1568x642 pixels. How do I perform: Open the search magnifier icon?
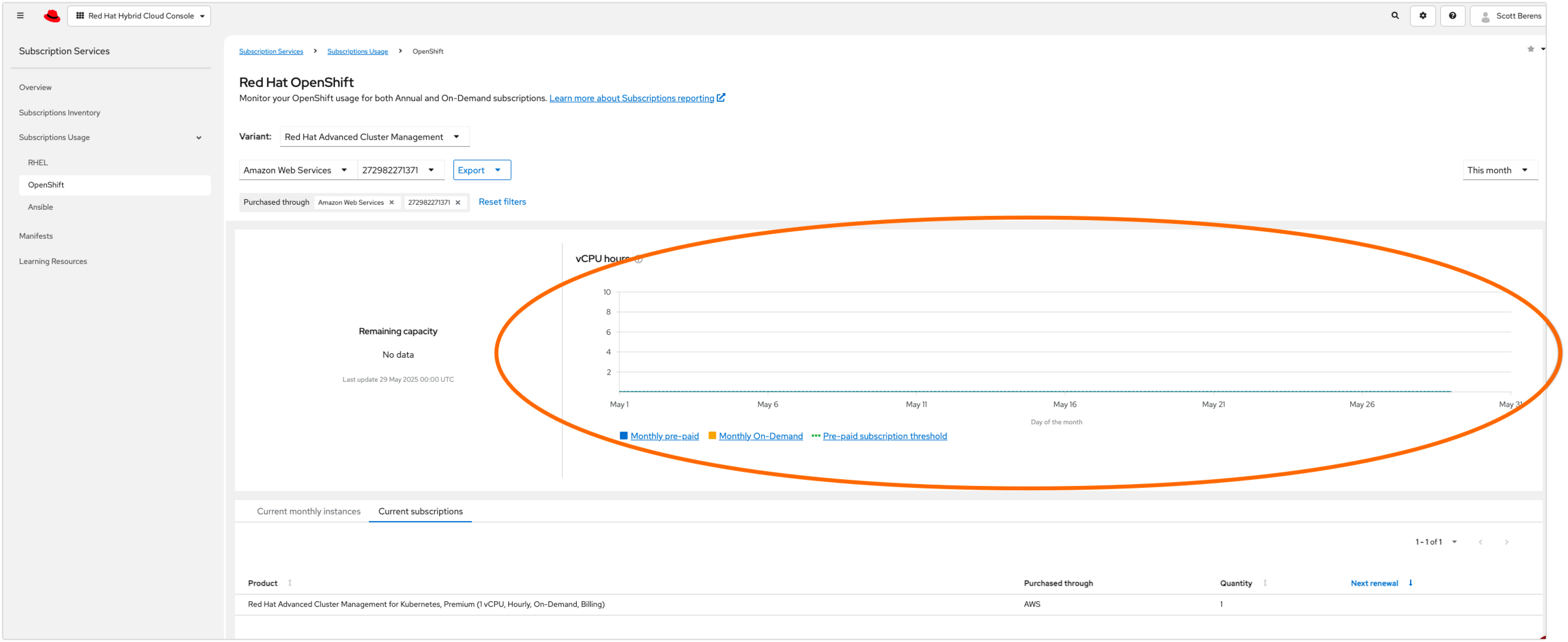(x=1395, y=16)
